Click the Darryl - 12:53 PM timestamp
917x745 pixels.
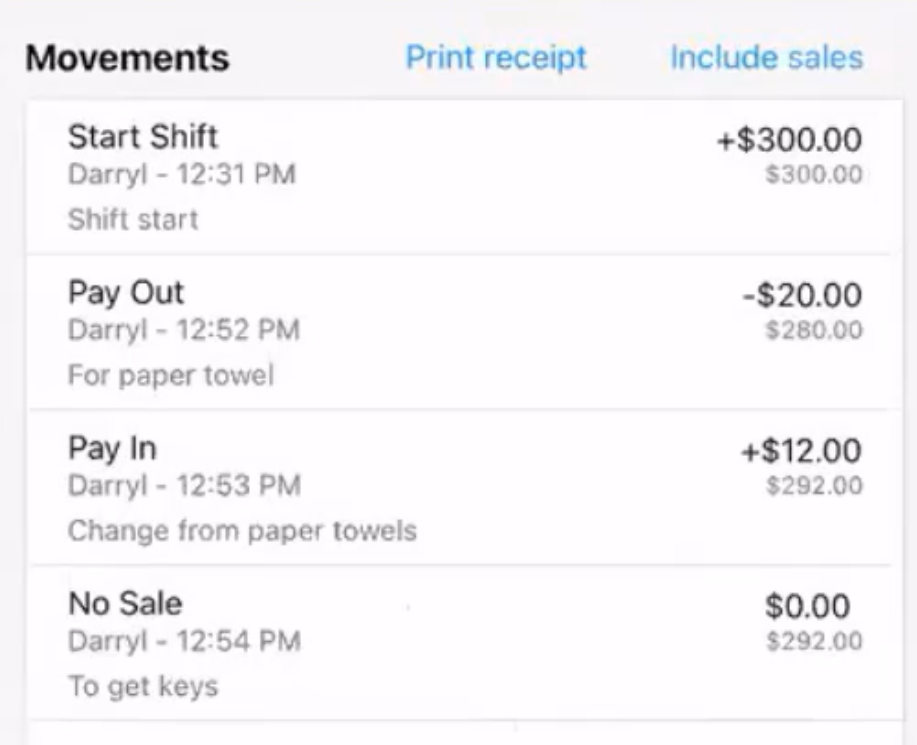click(184, 486)
